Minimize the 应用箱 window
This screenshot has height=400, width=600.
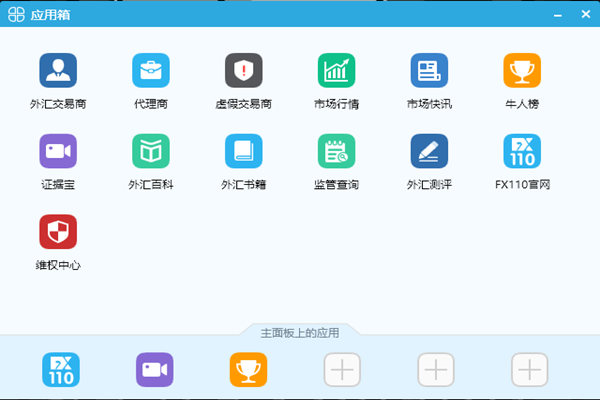558,15
